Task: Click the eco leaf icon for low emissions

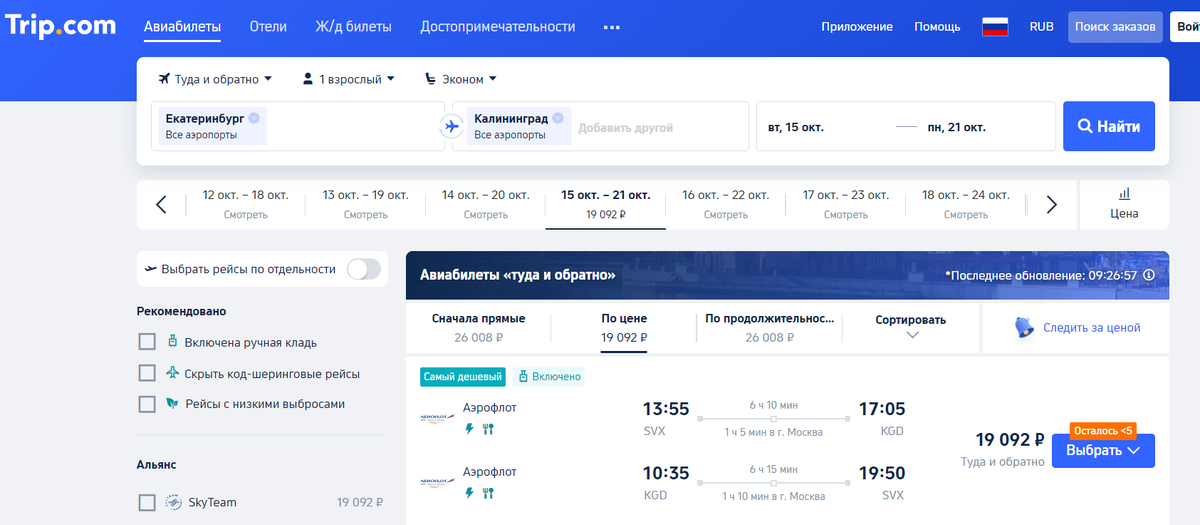Action: coord(173,404)
